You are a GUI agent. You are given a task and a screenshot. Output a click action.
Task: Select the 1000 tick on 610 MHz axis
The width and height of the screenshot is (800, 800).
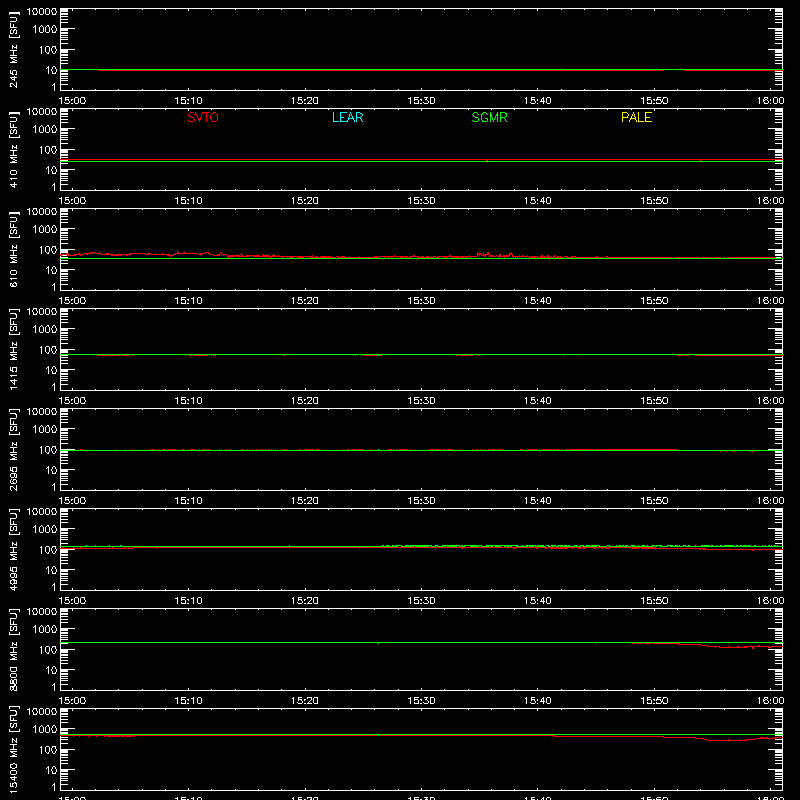pos(45,230)
